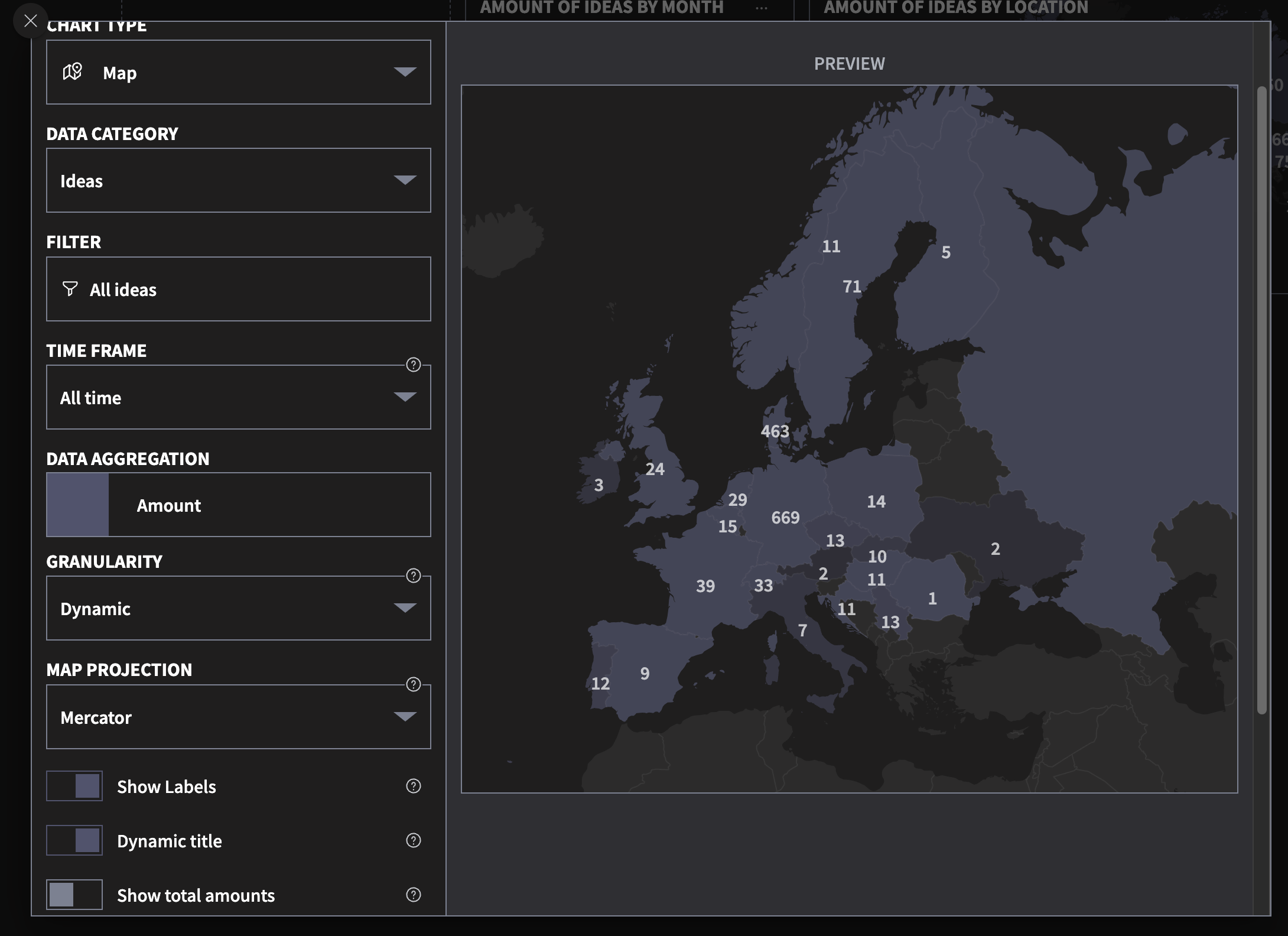Image resolution: width=1288 pixels, height=936 pixels.
Task: Click the map icon in Chart Type
Action: click(x=72, y=72)
